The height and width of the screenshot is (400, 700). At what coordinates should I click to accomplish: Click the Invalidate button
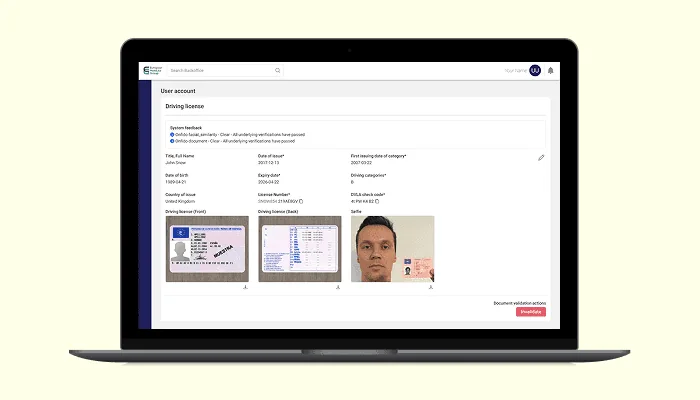(531, 312)
